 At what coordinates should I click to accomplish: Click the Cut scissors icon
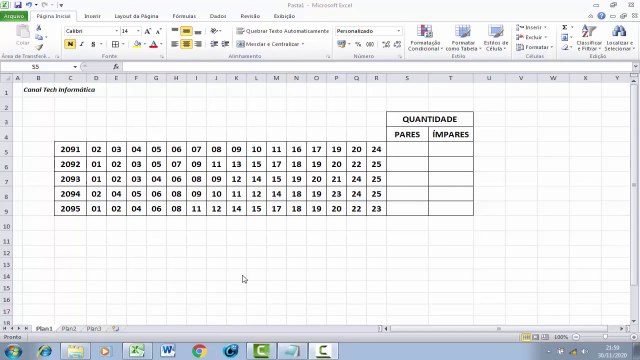pyautogui.click(x=39, y=28)
